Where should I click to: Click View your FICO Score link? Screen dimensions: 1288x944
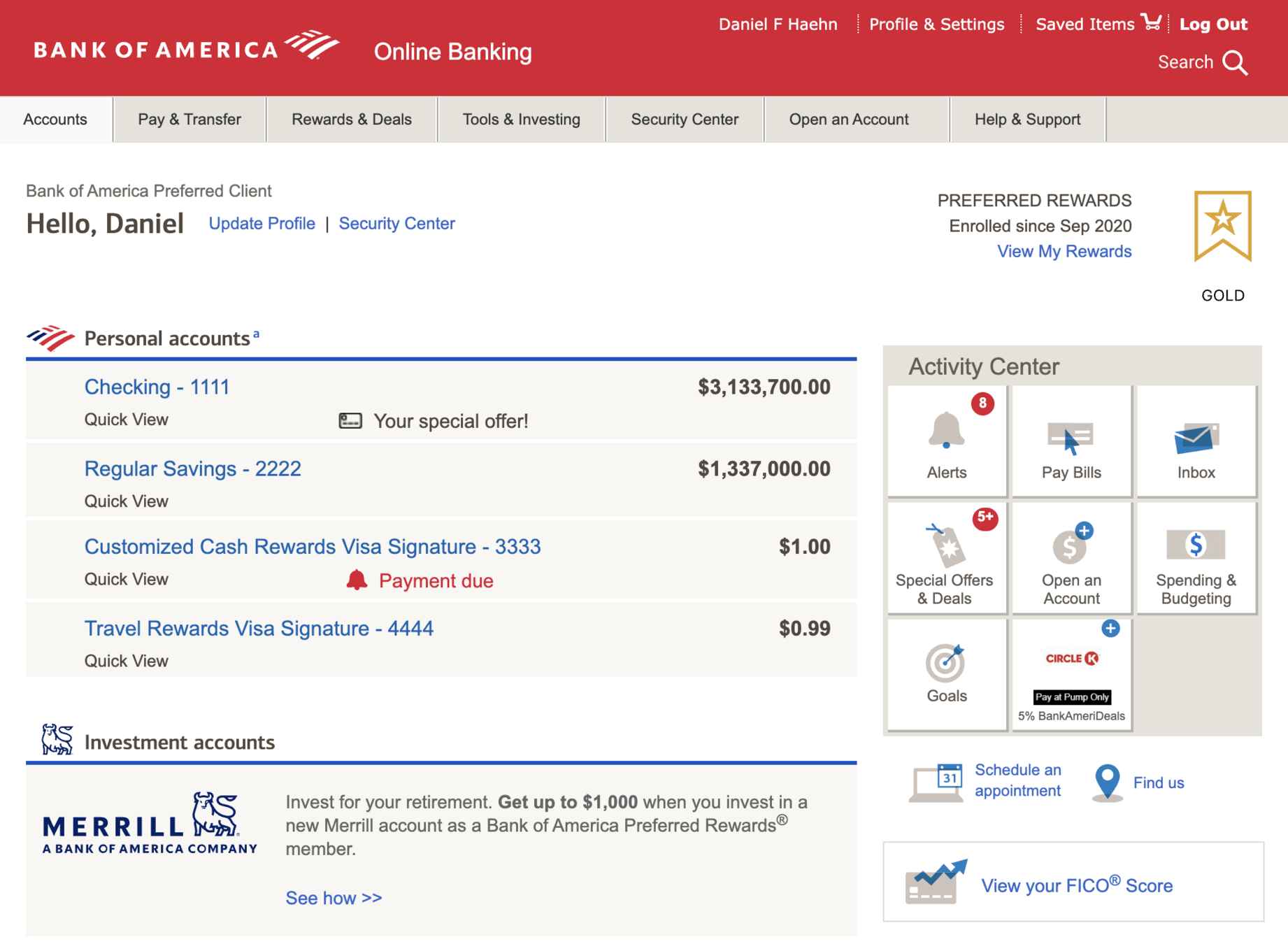coord(1077,885)
